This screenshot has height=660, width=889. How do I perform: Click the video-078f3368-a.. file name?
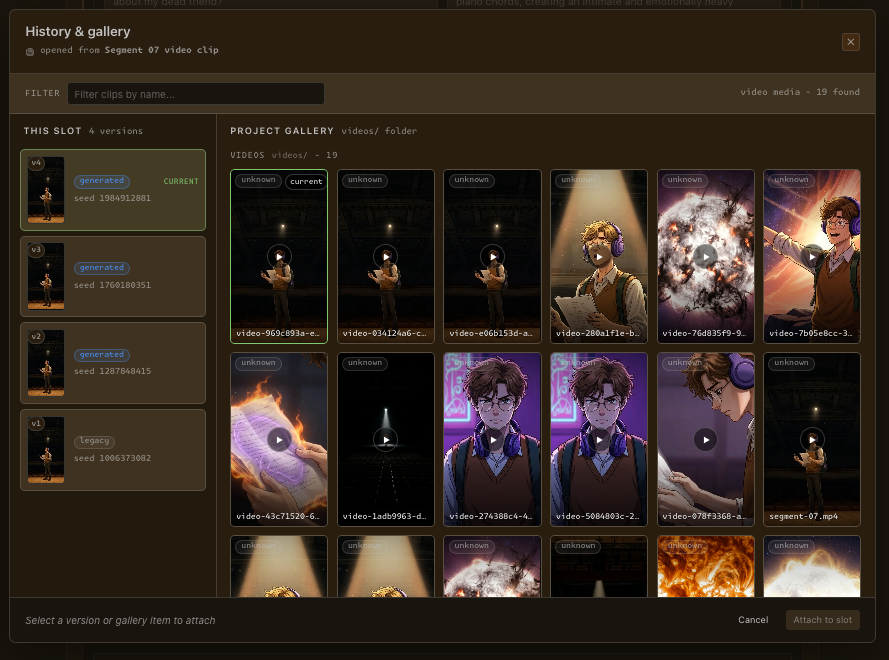tap(704, 517)
